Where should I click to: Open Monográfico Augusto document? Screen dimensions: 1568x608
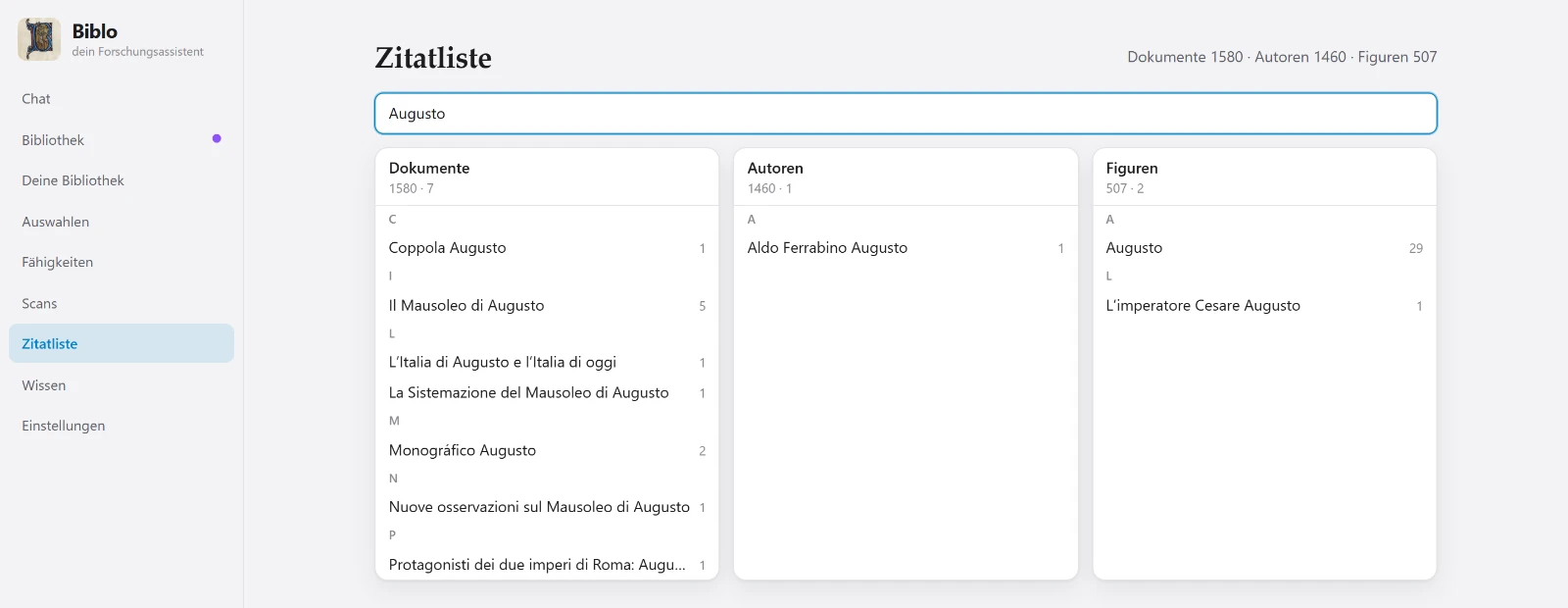(547, 451)
